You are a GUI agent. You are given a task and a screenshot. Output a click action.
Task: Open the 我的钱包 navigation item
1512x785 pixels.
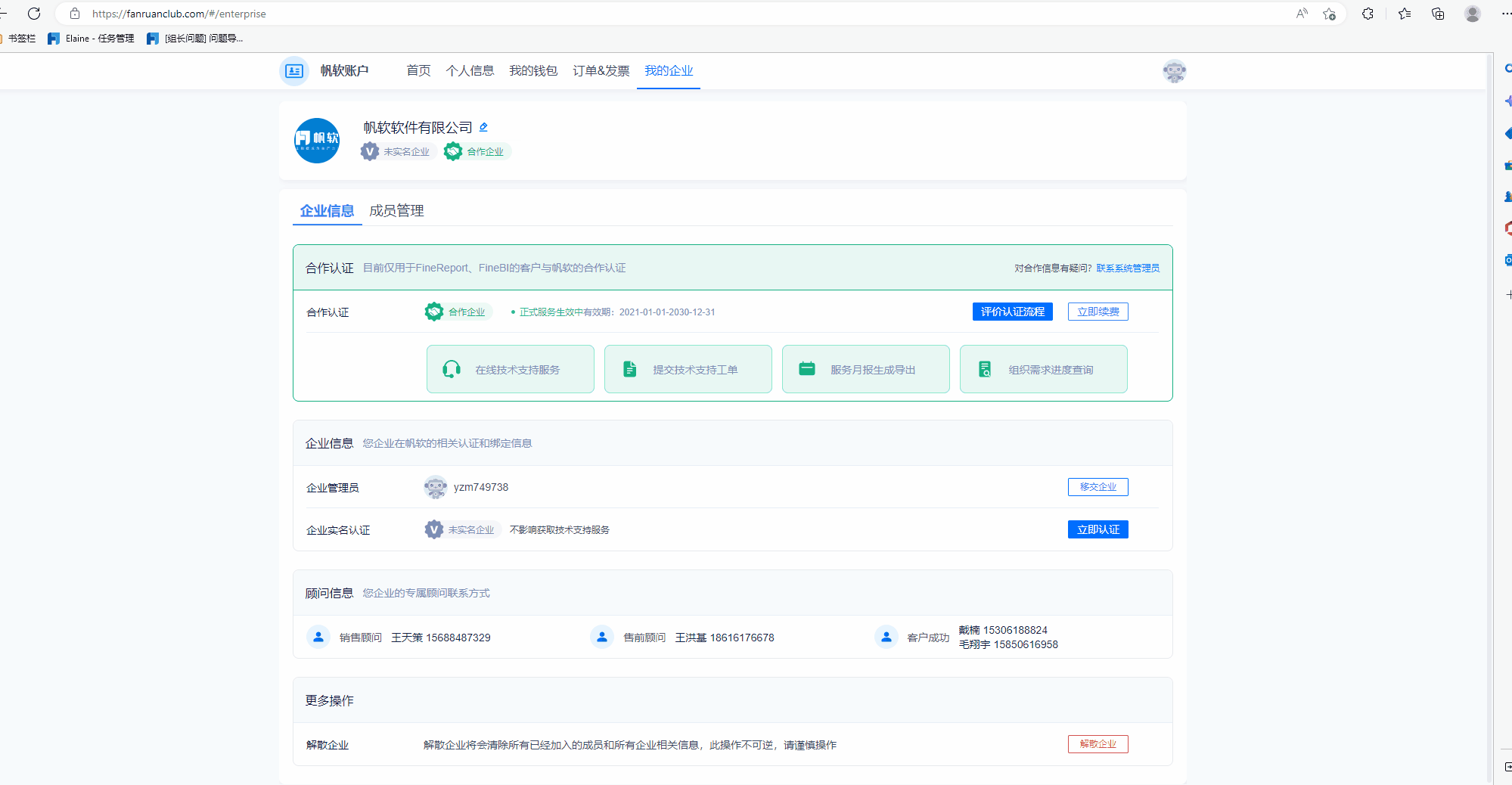pos(533,71)
